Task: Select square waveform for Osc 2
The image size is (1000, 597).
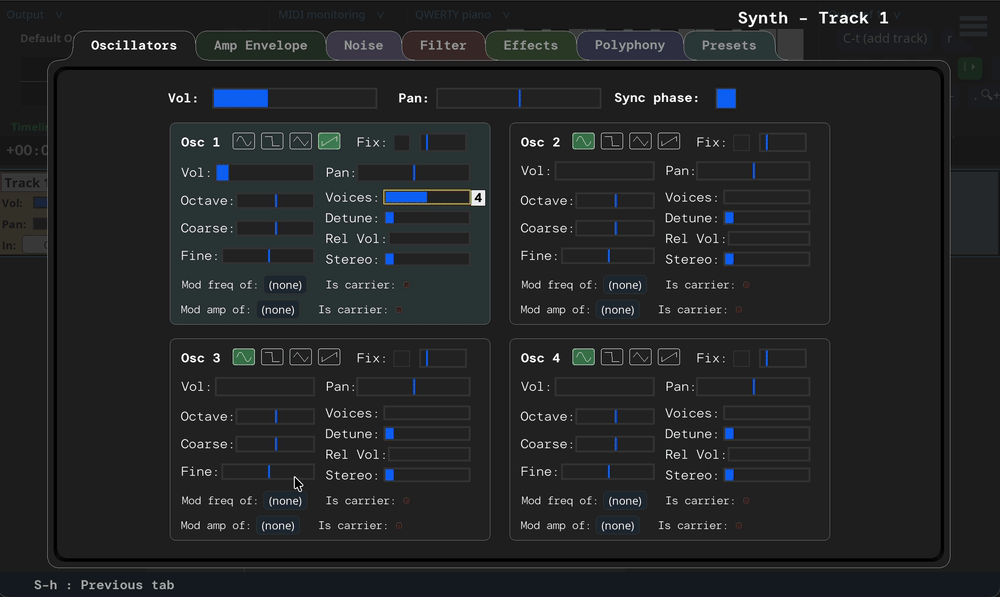Action: point(612,142)
